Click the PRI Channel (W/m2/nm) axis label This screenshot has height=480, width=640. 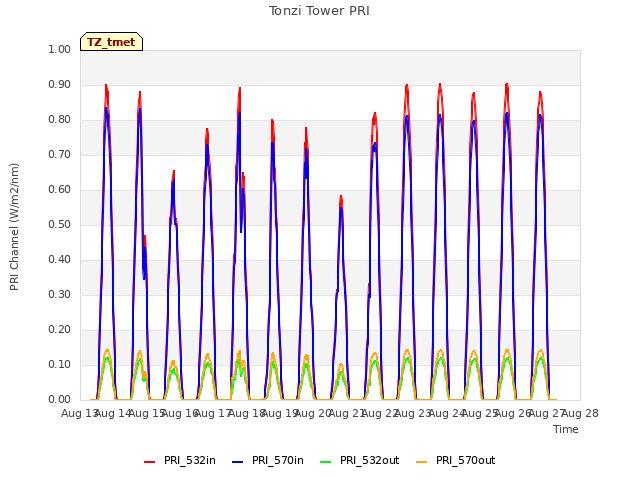click(14, 227)
